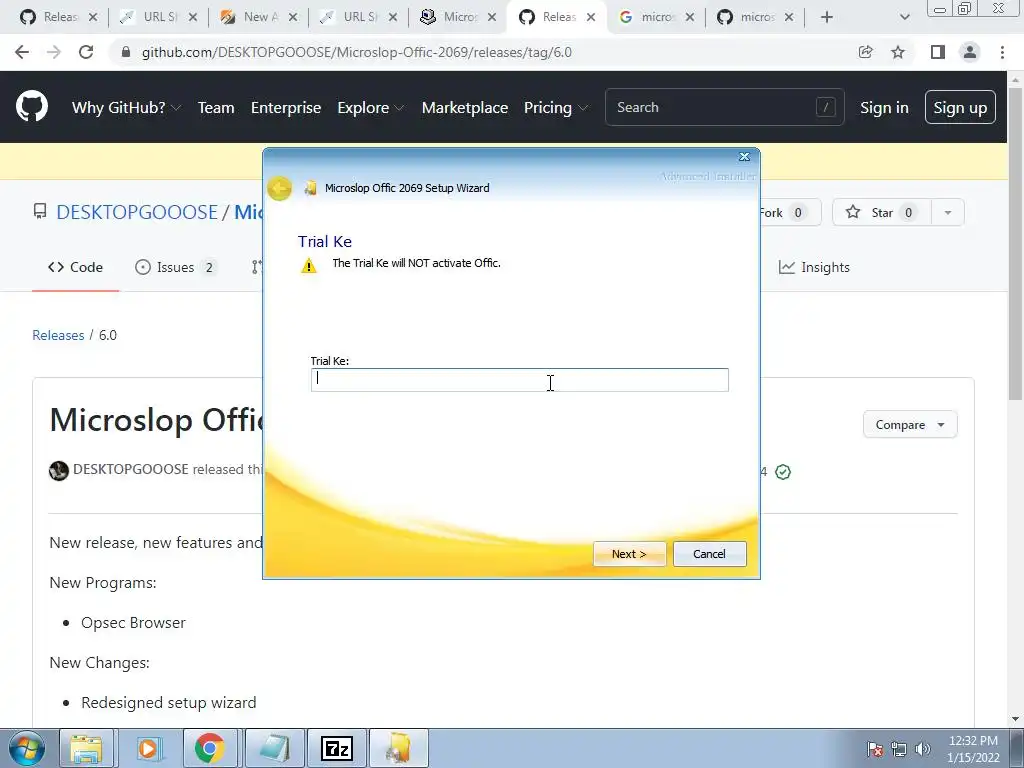Switch to the Google micros browser tab

point(656,17)
